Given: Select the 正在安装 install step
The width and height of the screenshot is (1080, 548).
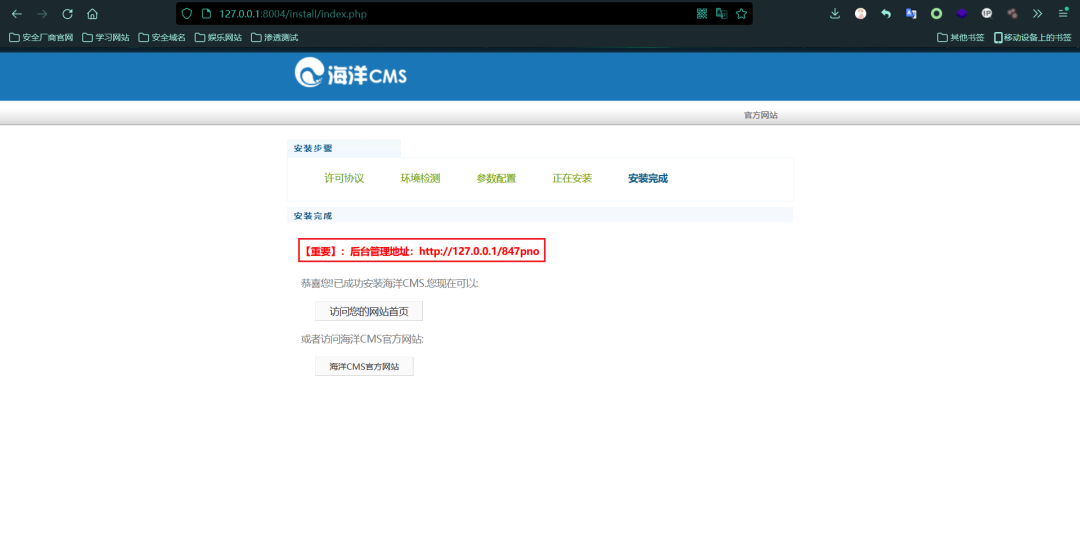Looking at the screenshot, I should (572, 178).
